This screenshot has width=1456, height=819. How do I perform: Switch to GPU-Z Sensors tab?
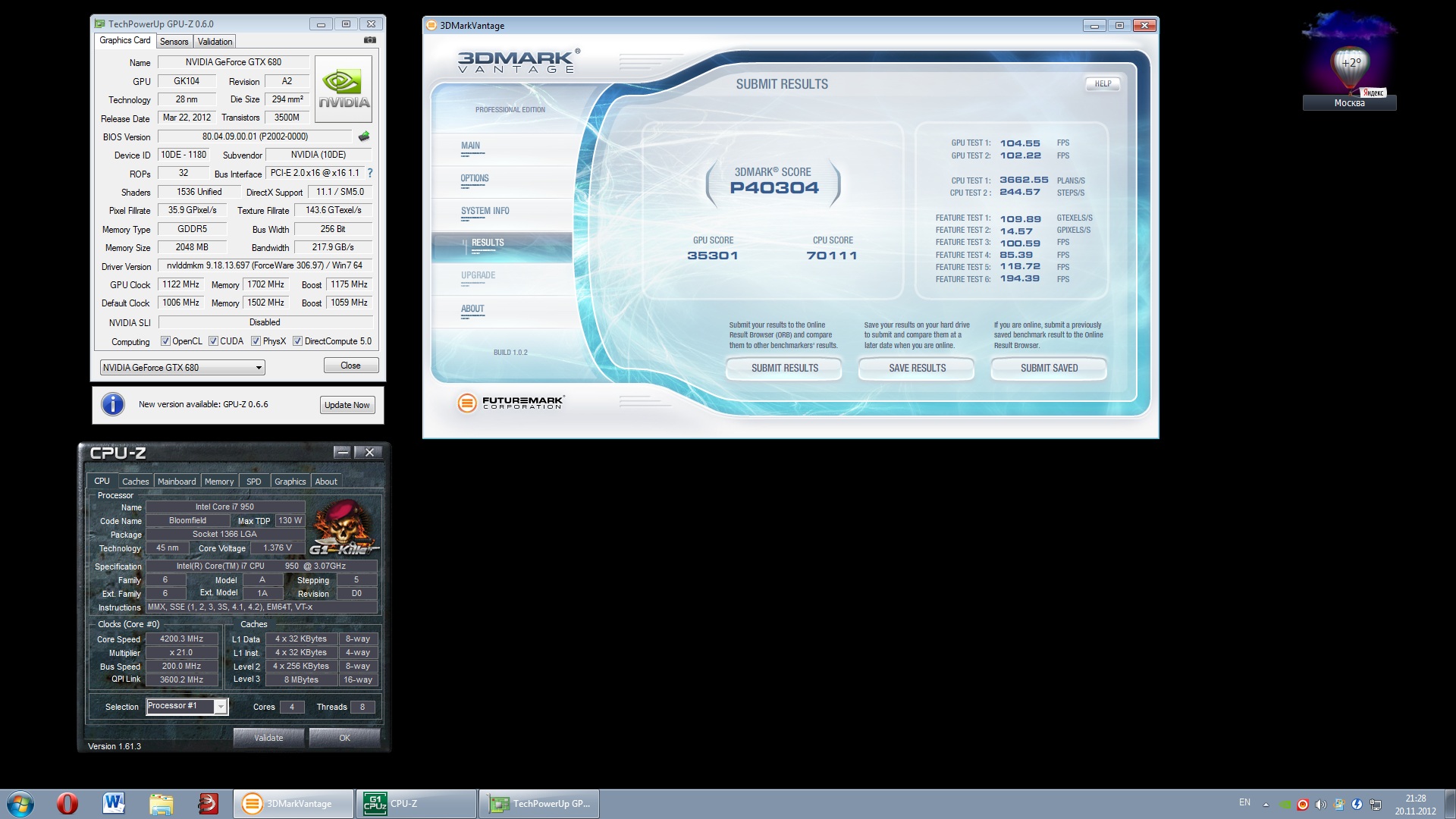pos(174,42)
